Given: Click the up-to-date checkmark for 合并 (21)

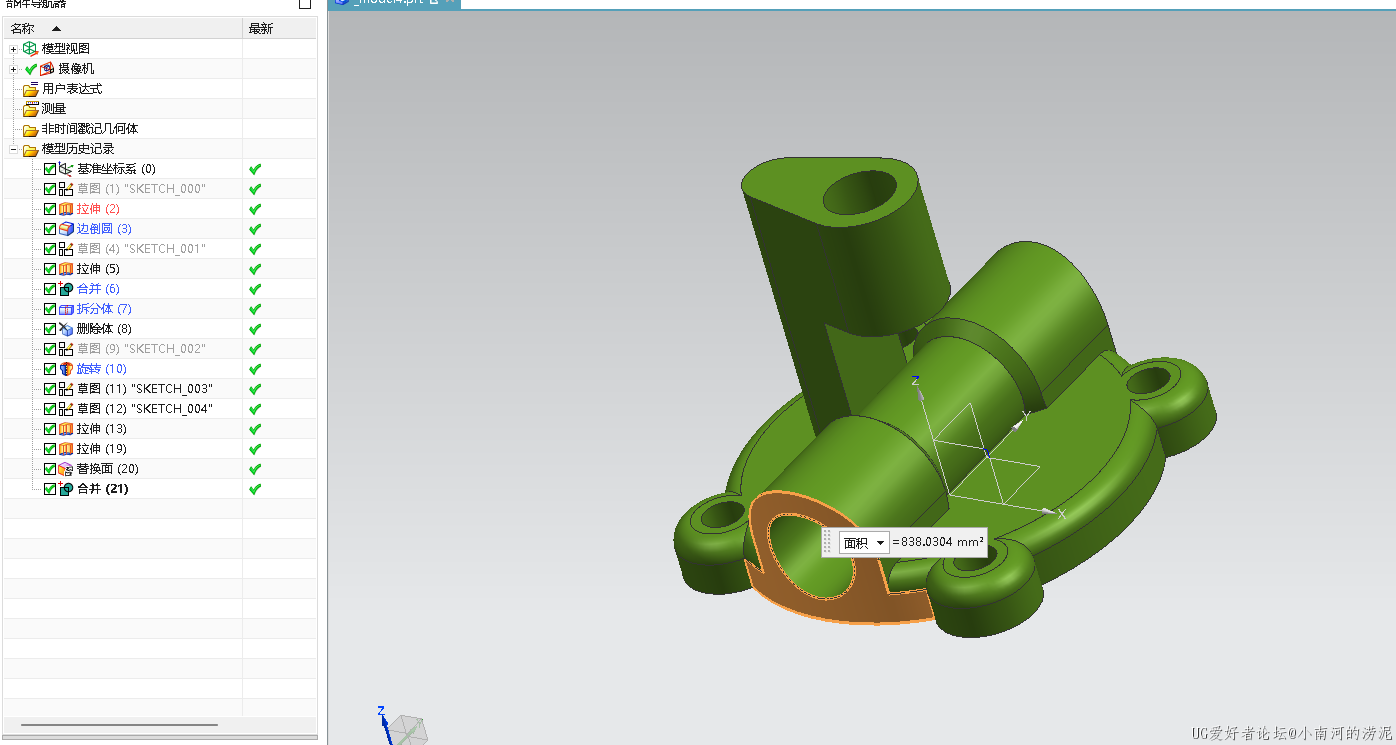Looking at the screenshot, I should (255, 489).
